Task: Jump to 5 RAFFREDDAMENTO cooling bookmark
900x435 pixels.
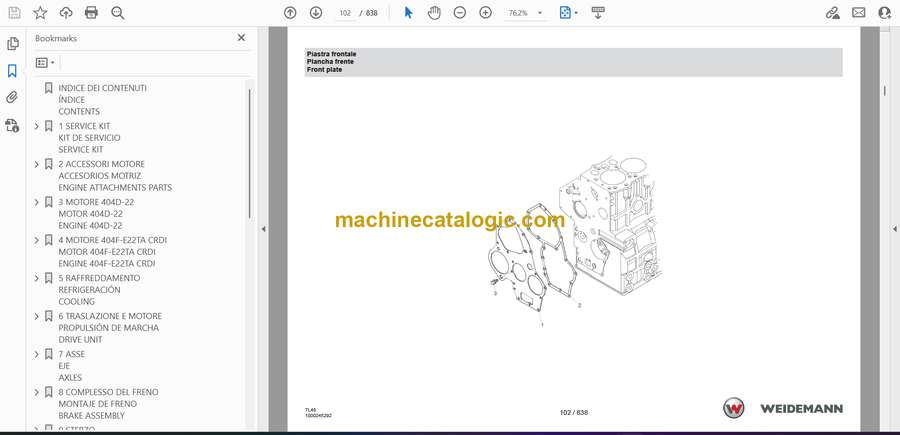Action: (x=99, y=278)
